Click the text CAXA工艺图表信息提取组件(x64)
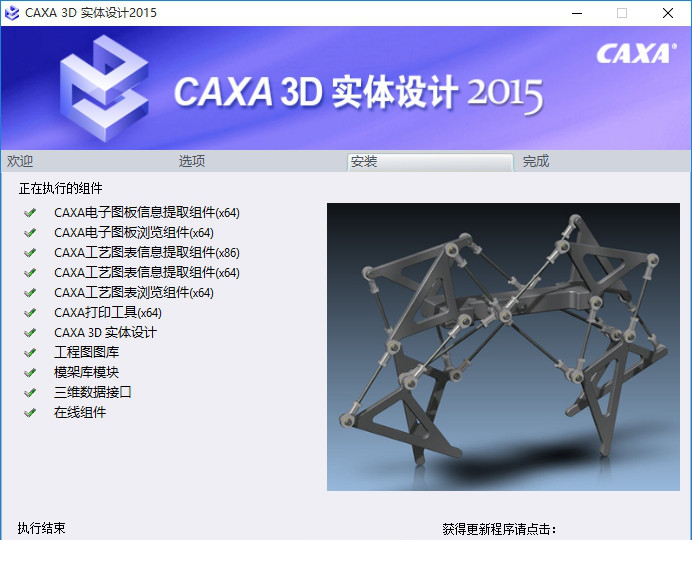 coord(147,273)
